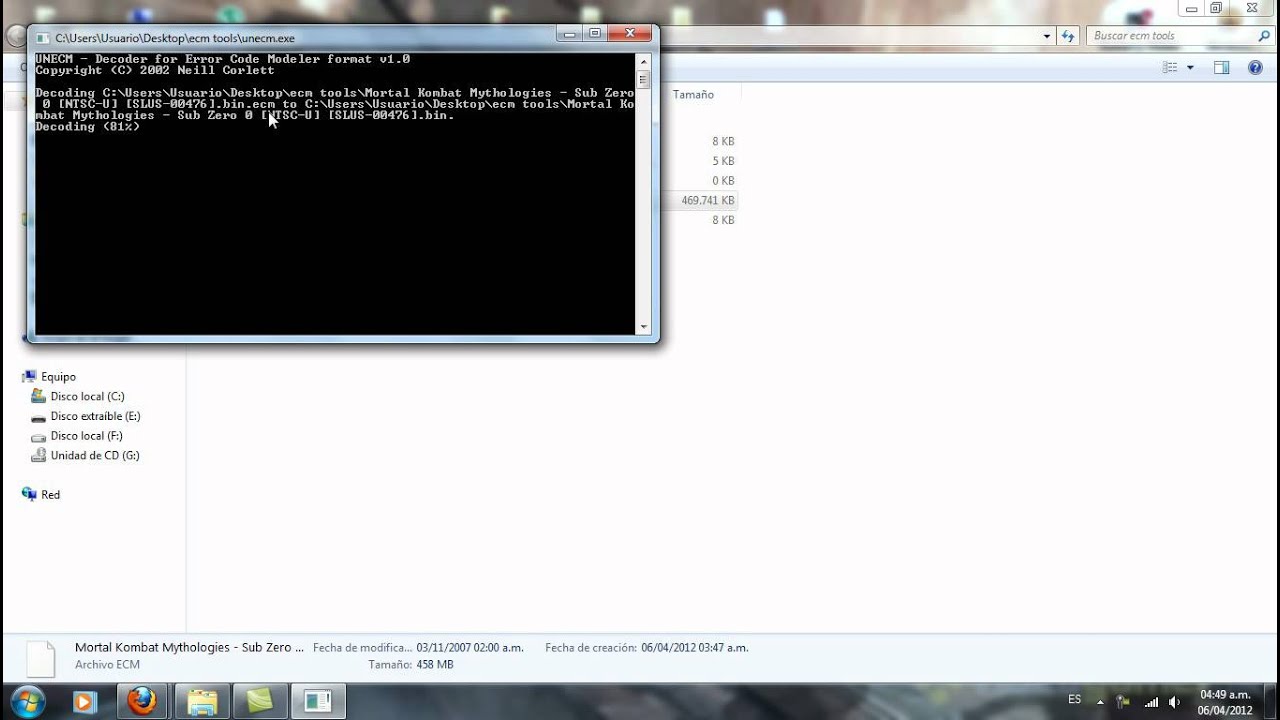Open the Explorer address bar history dropdown
Viewport: 1280px width, 720px height.
(1047, 36)
